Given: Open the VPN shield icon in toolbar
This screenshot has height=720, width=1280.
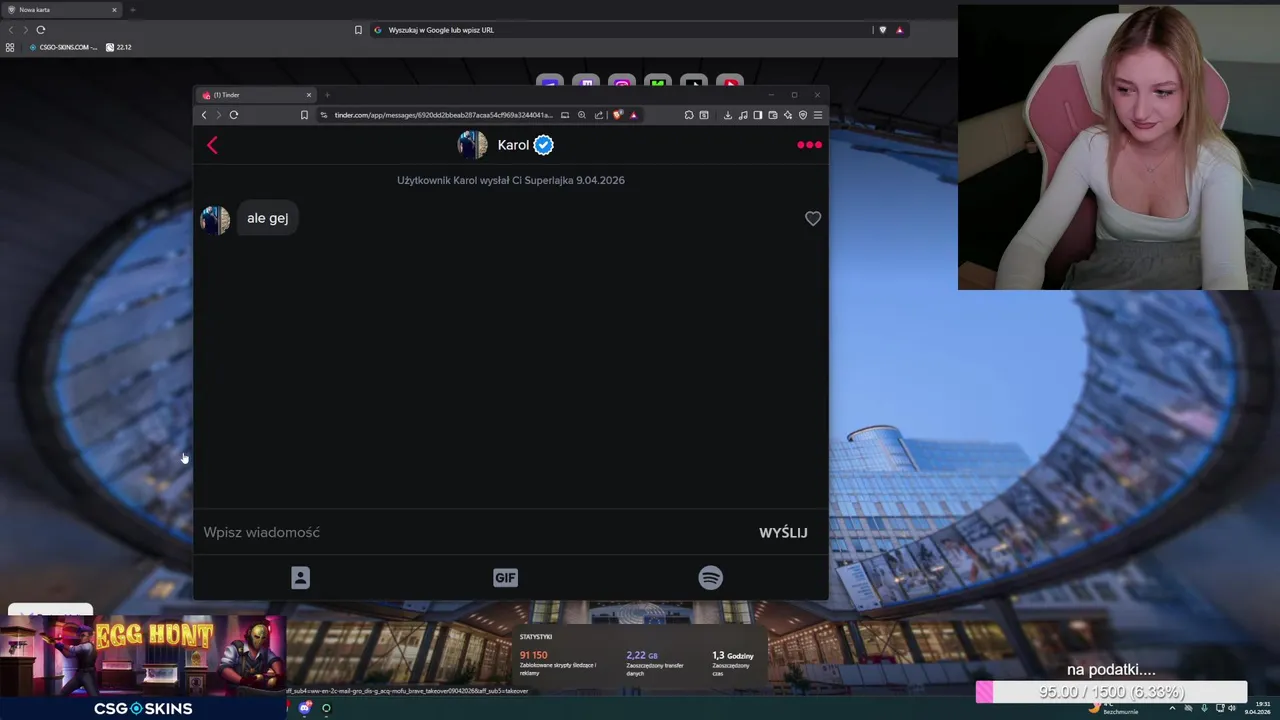Looking at the screenshot, I should click(803, 115).
